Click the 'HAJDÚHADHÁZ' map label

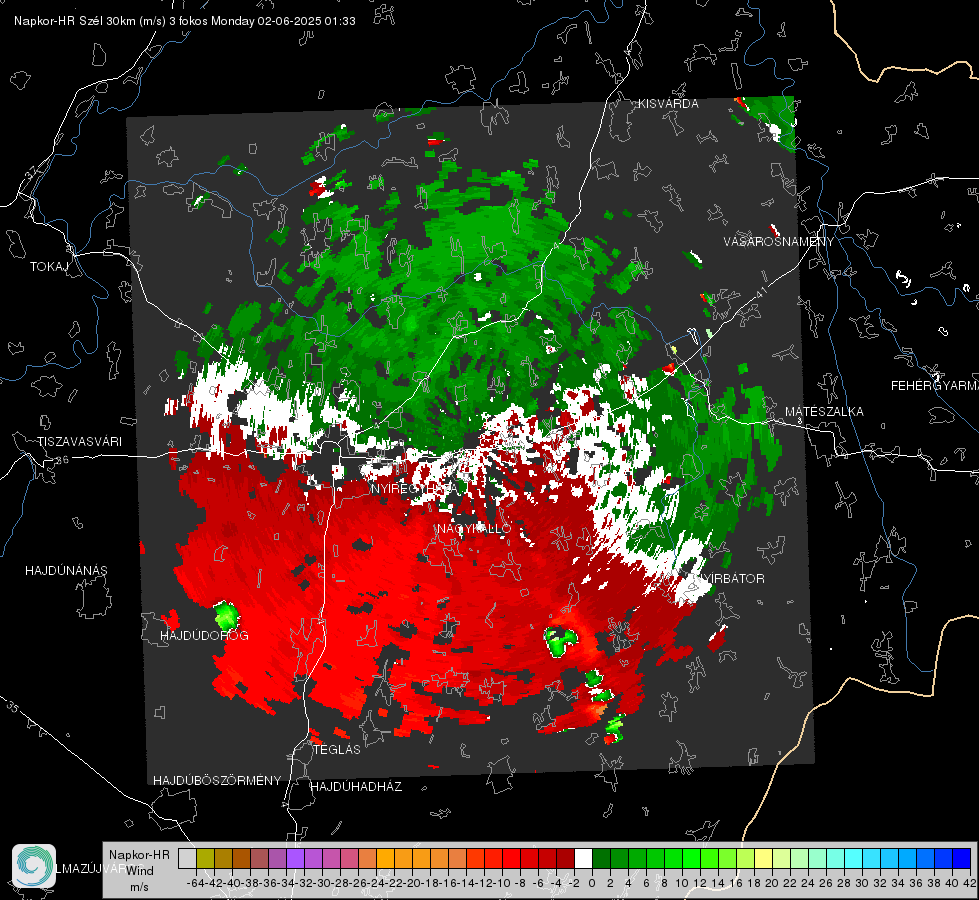coord(356,787)
